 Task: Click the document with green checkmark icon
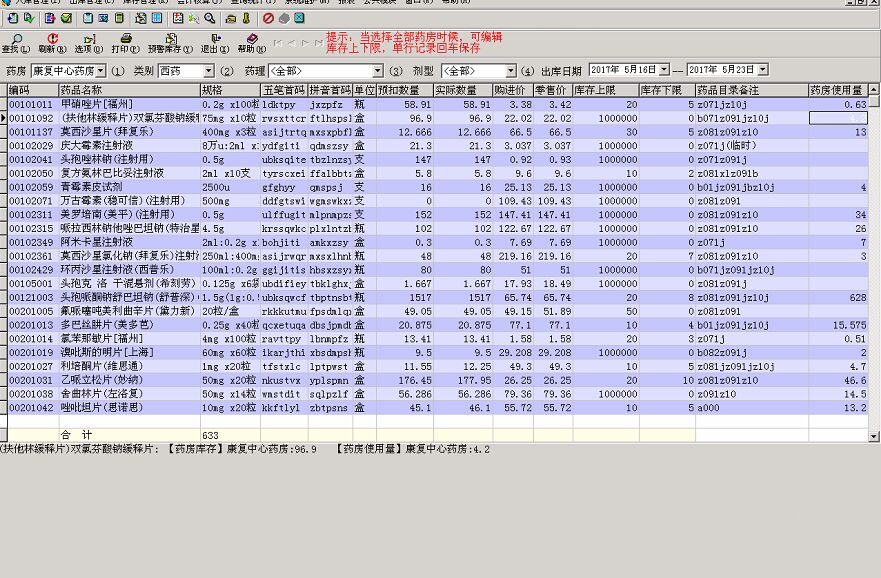(29, 19)
